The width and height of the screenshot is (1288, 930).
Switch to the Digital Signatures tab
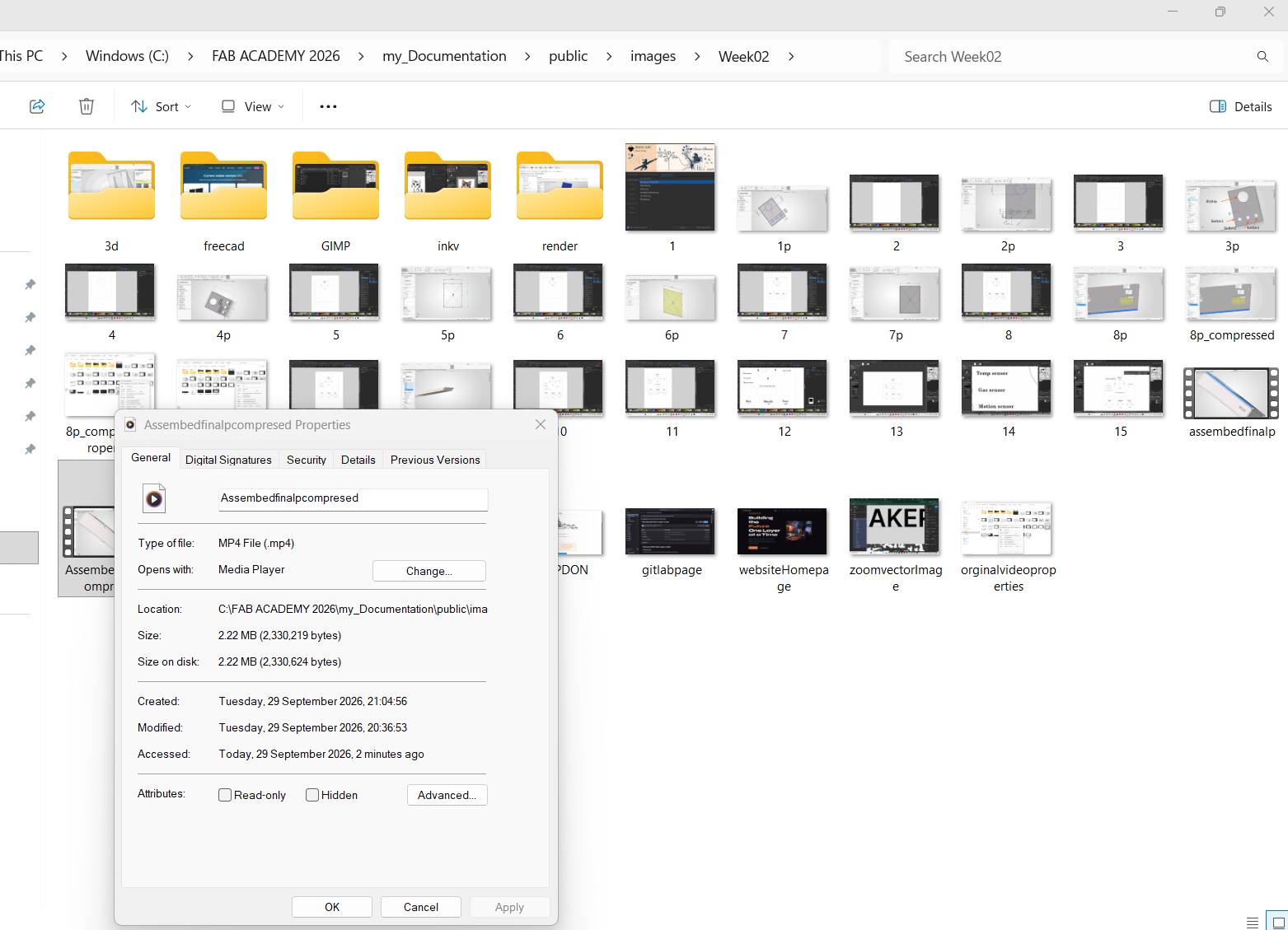tap(228, 460)
